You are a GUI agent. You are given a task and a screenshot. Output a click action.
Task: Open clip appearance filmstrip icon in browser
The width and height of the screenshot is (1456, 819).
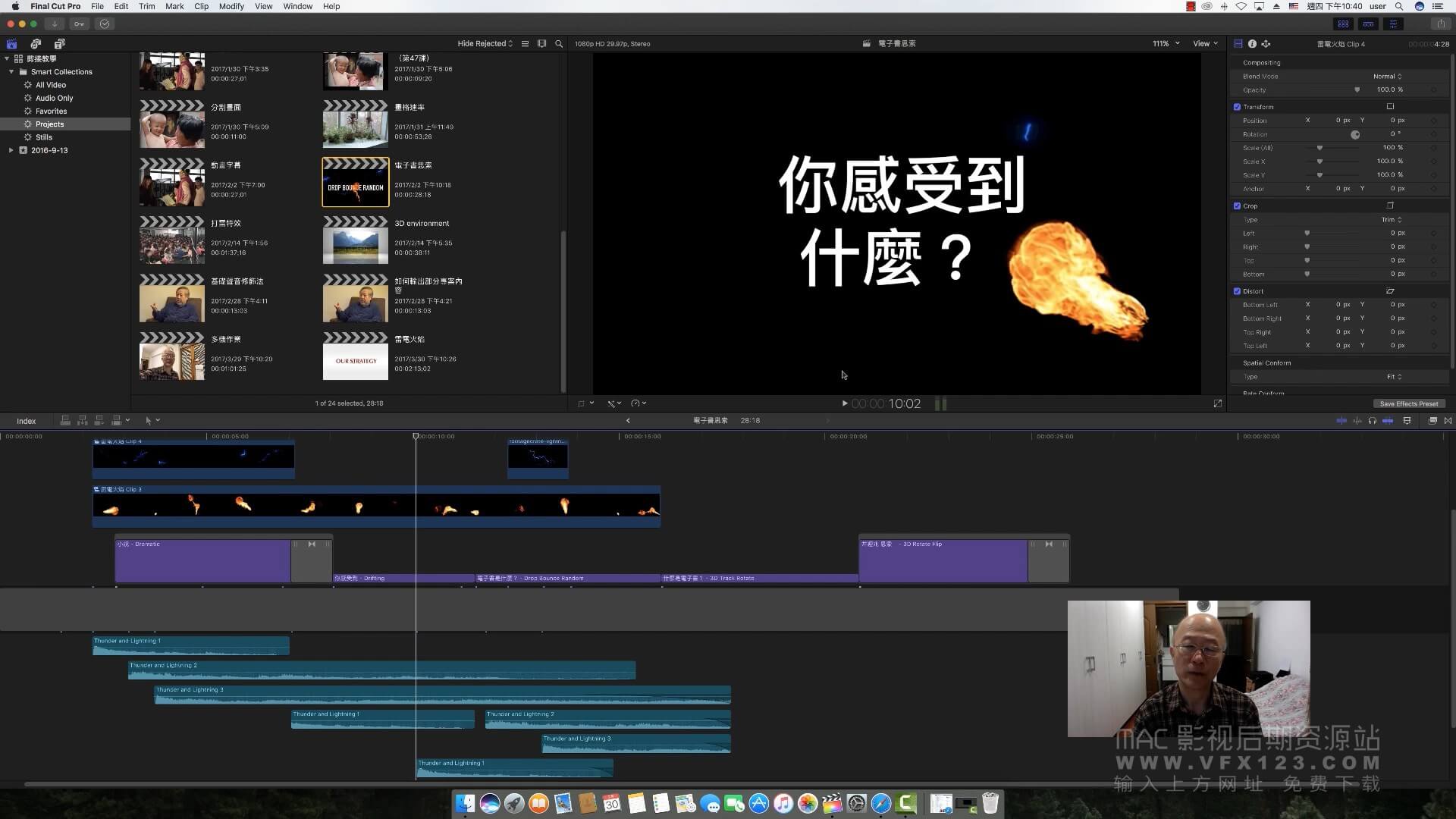[541, 43]
